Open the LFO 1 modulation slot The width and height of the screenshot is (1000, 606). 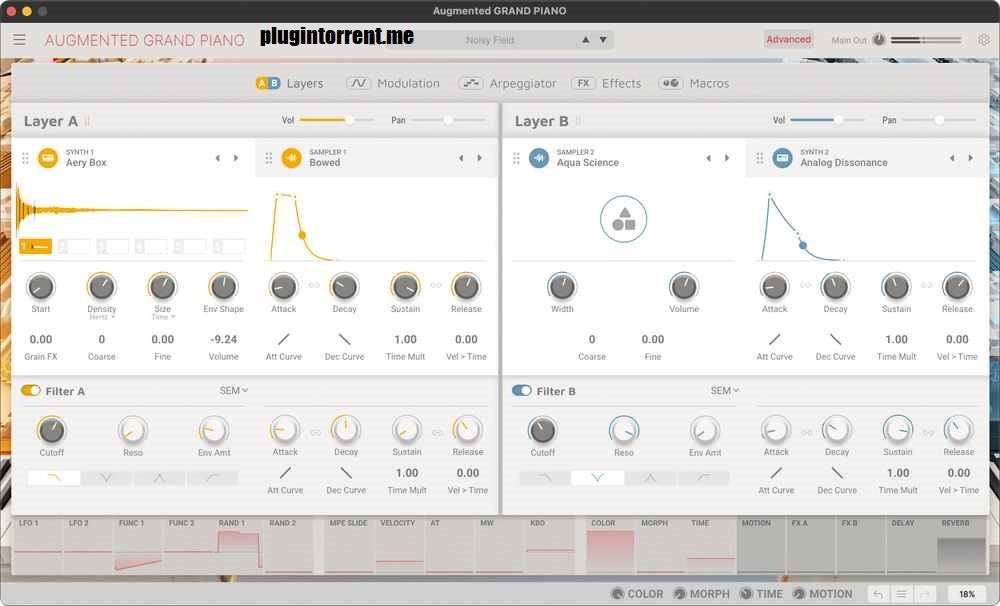[38, 545]
